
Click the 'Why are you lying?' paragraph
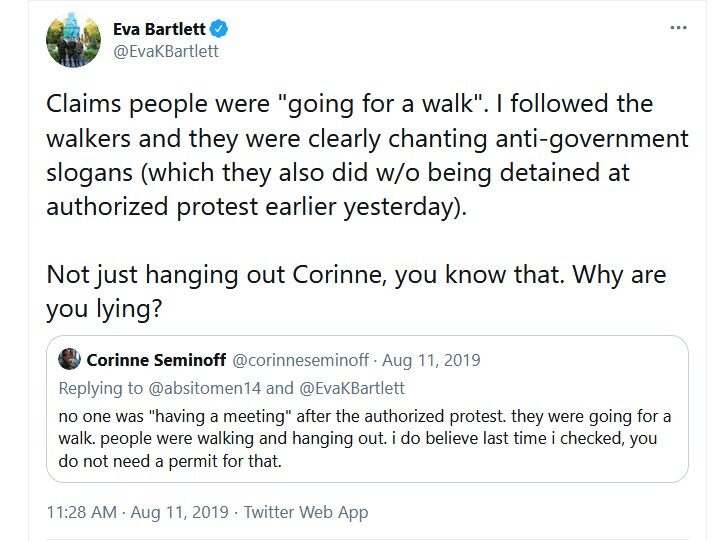pos(356,291)
